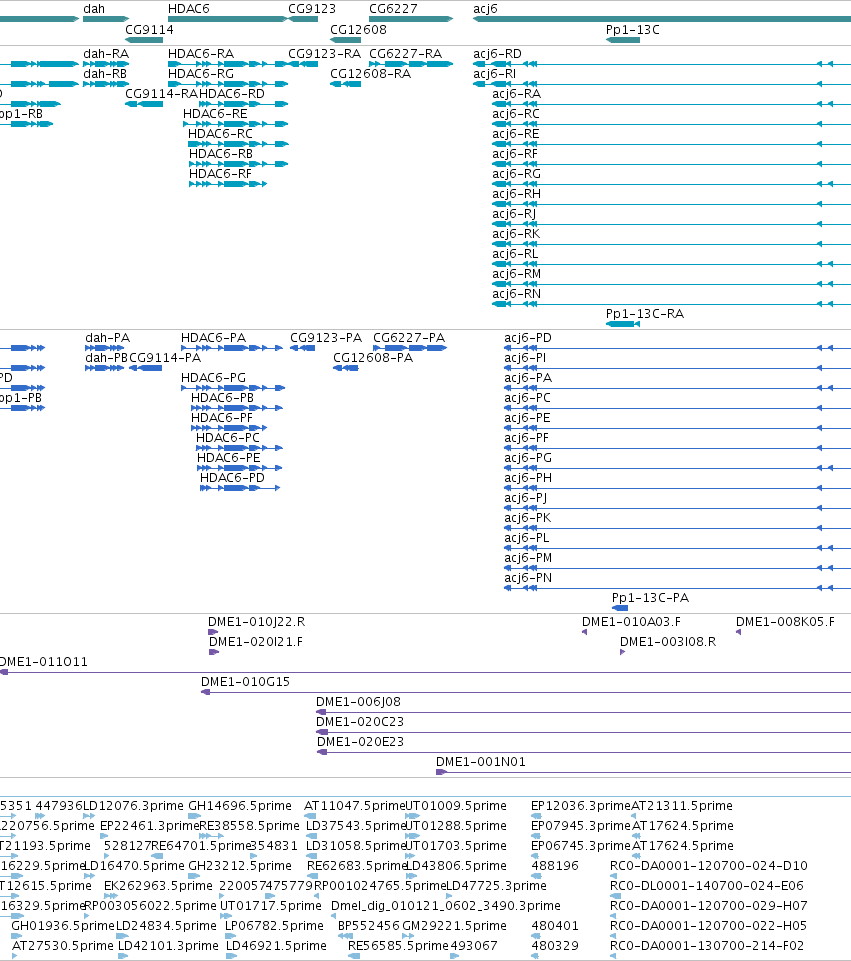Image resolution: width=851 pixels, height=961 pixels.
Task: Click the DME1-006J08 BAC label
Action: (x=358, y=702)
